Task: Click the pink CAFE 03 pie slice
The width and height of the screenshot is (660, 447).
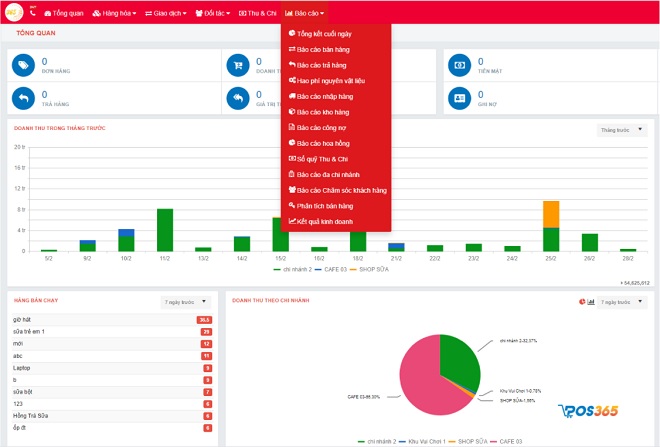Action: coord(421,383)
